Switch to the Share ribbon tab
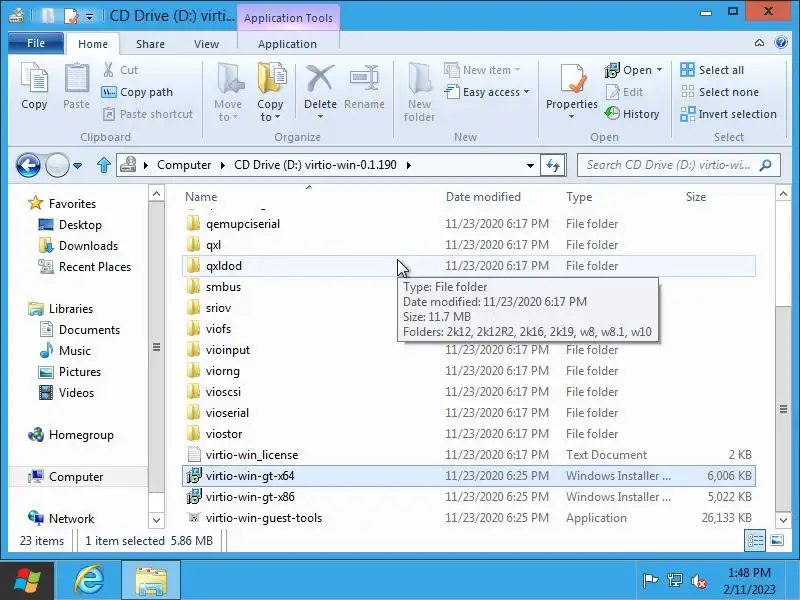 (x=150, y=44)
